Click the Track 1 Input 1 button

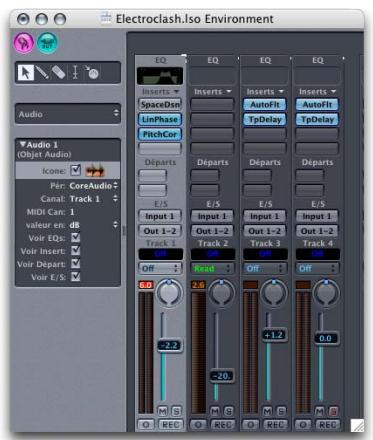pos(160,216)
